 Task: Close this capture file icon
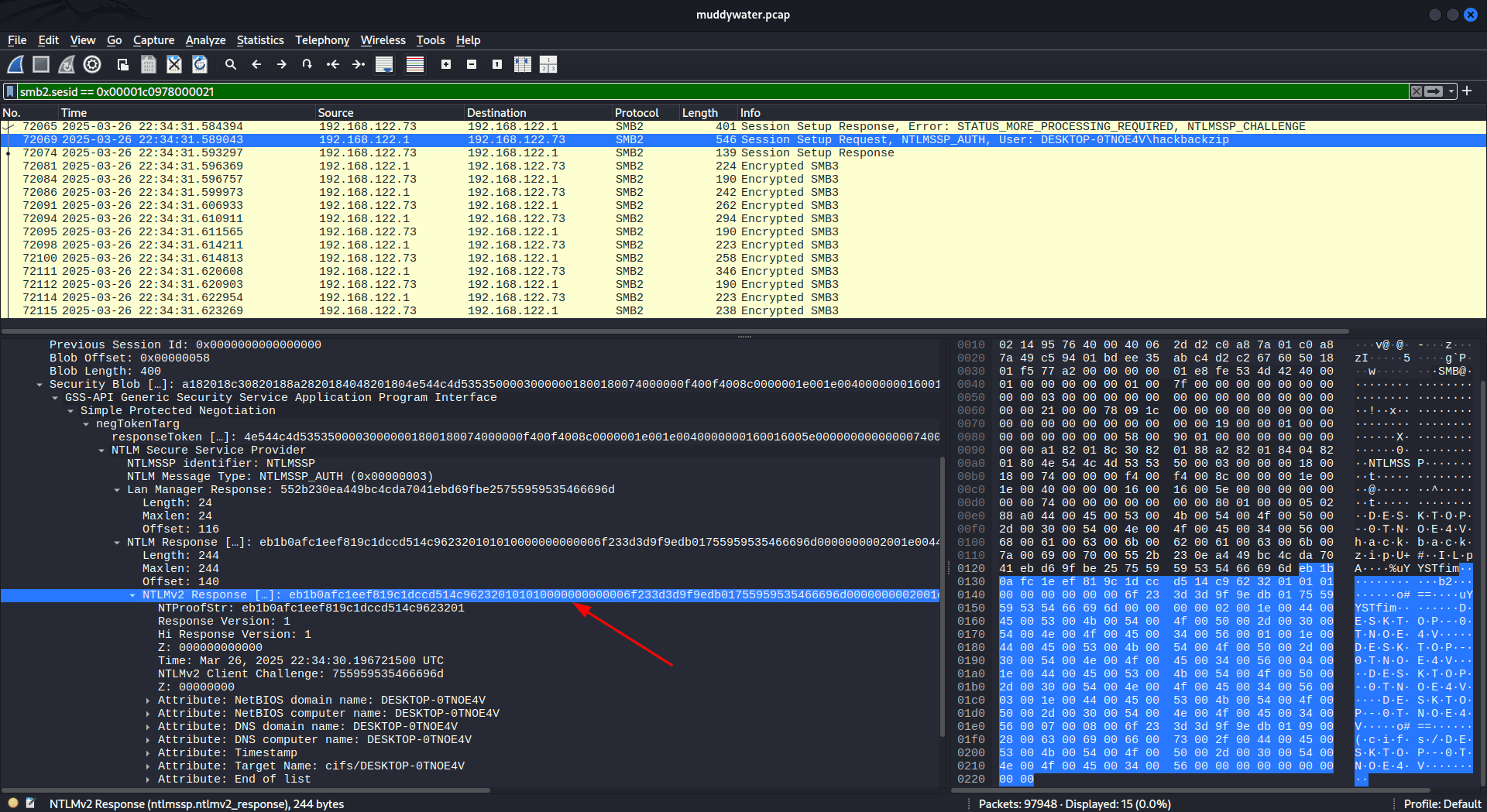[x=174, y=64]
